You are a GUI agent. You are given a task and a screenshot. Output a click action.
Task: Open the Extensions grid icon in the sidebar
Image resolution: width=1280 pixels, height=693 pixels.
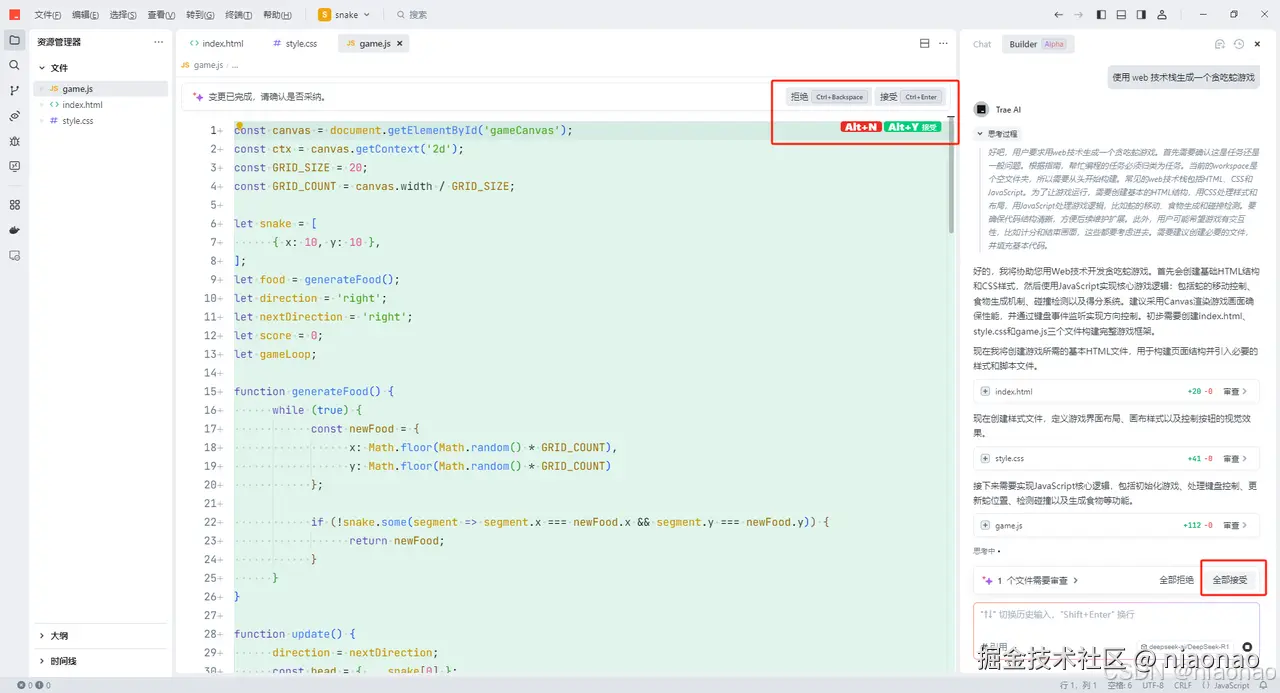tap(14, 204)
